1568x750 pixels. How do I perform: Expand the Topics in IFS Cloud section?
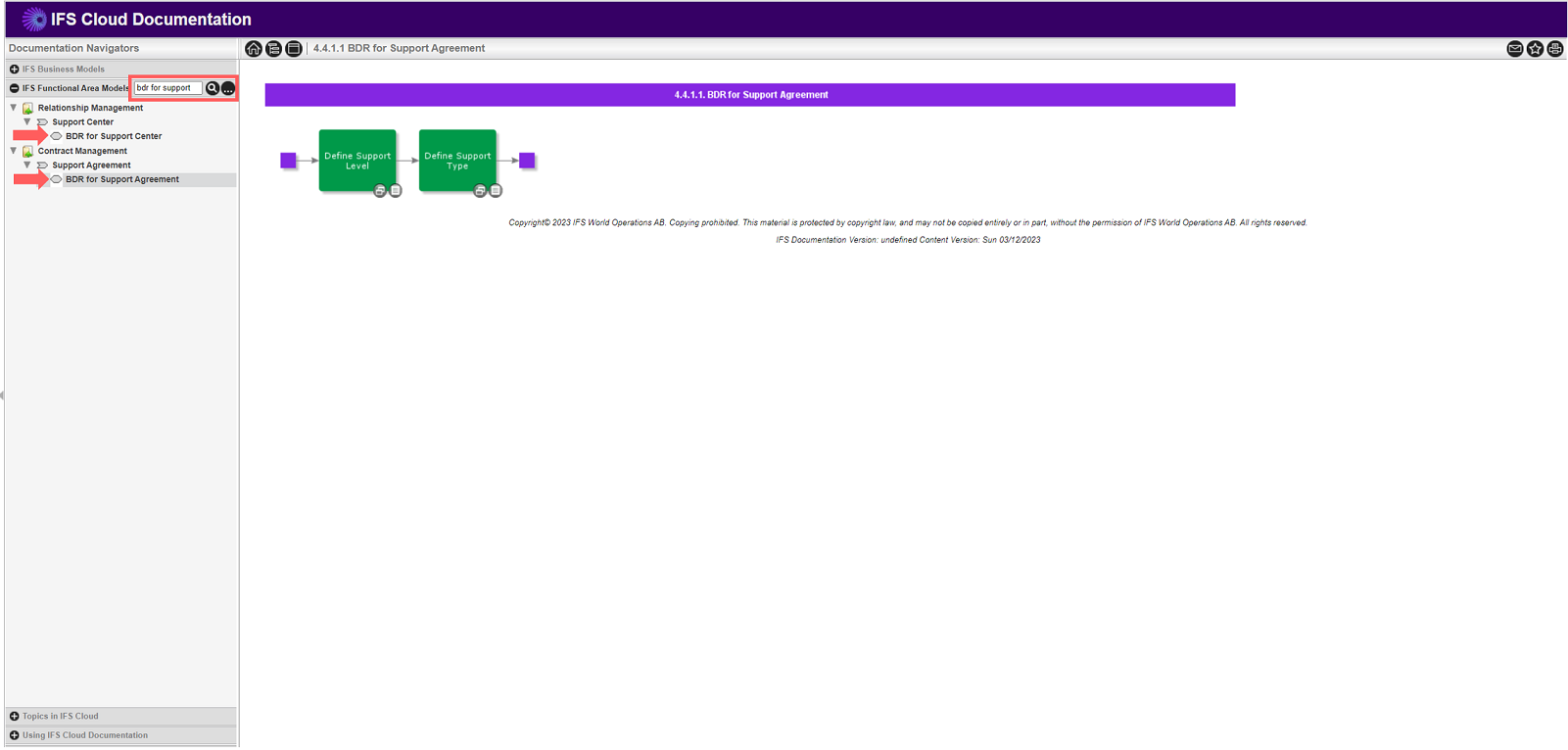pyautogui.click(x=15, y=716)
